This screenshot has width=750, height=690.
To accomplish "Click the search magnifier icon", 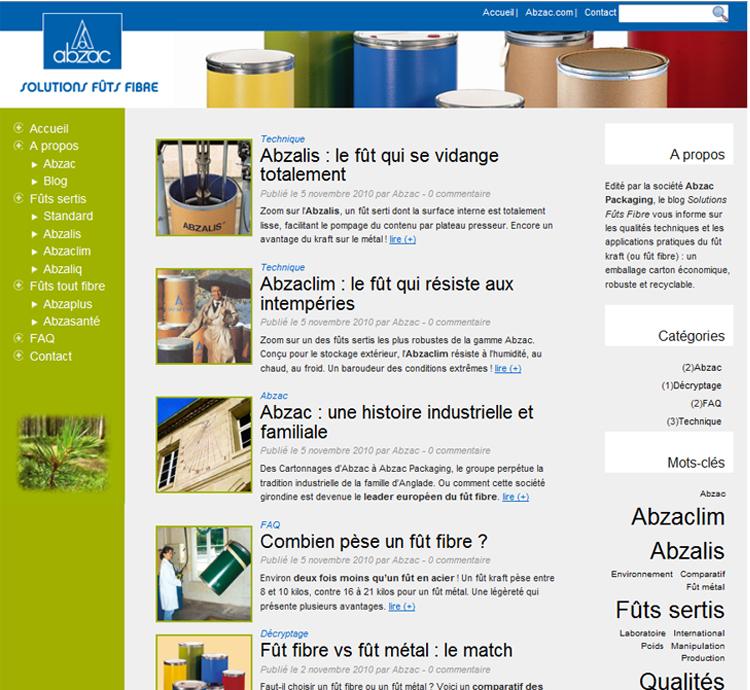I will coord(720,13).
